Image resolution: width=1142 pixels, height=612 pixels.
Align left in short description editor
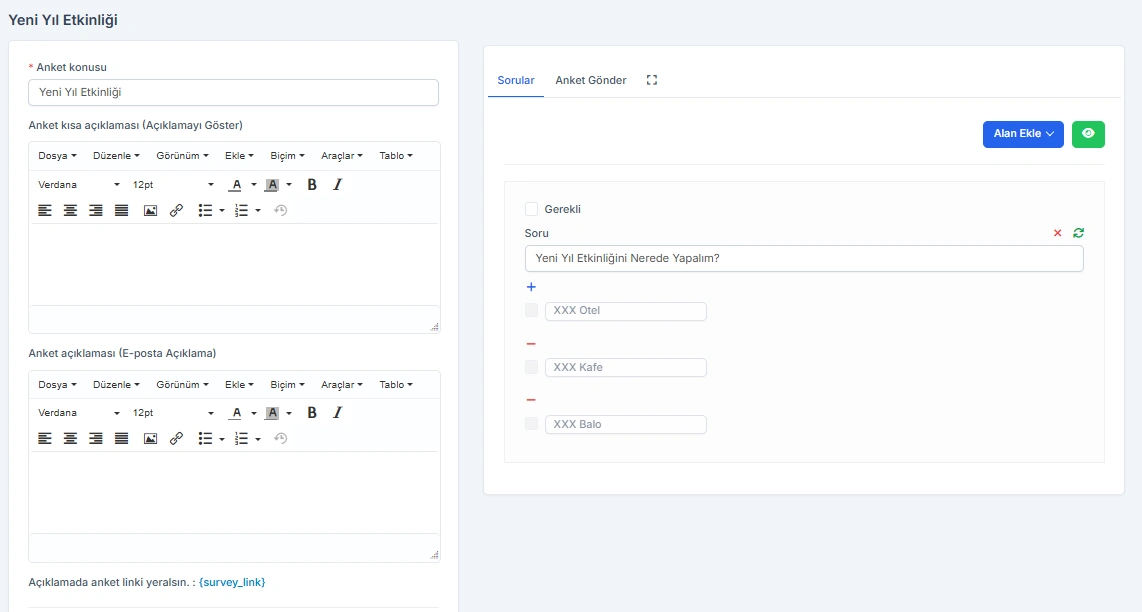tap(45, 211)
